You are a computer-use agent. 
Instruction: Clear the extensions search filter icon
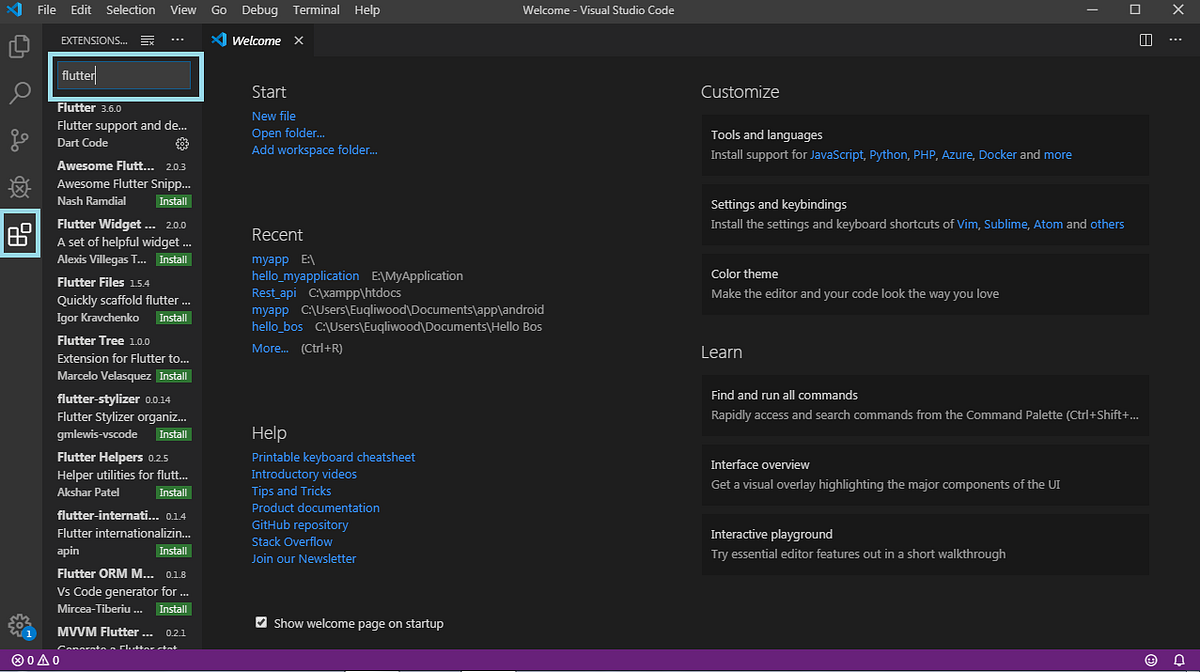[x=146, y=40]
